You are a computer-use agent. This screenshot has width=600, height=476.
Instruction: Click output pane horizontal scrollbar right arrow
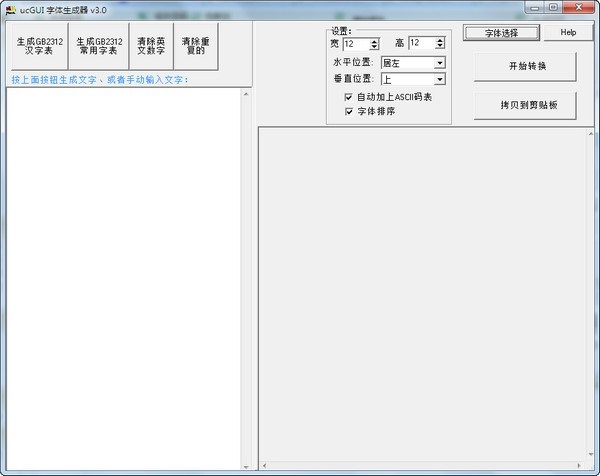[579, 465]
